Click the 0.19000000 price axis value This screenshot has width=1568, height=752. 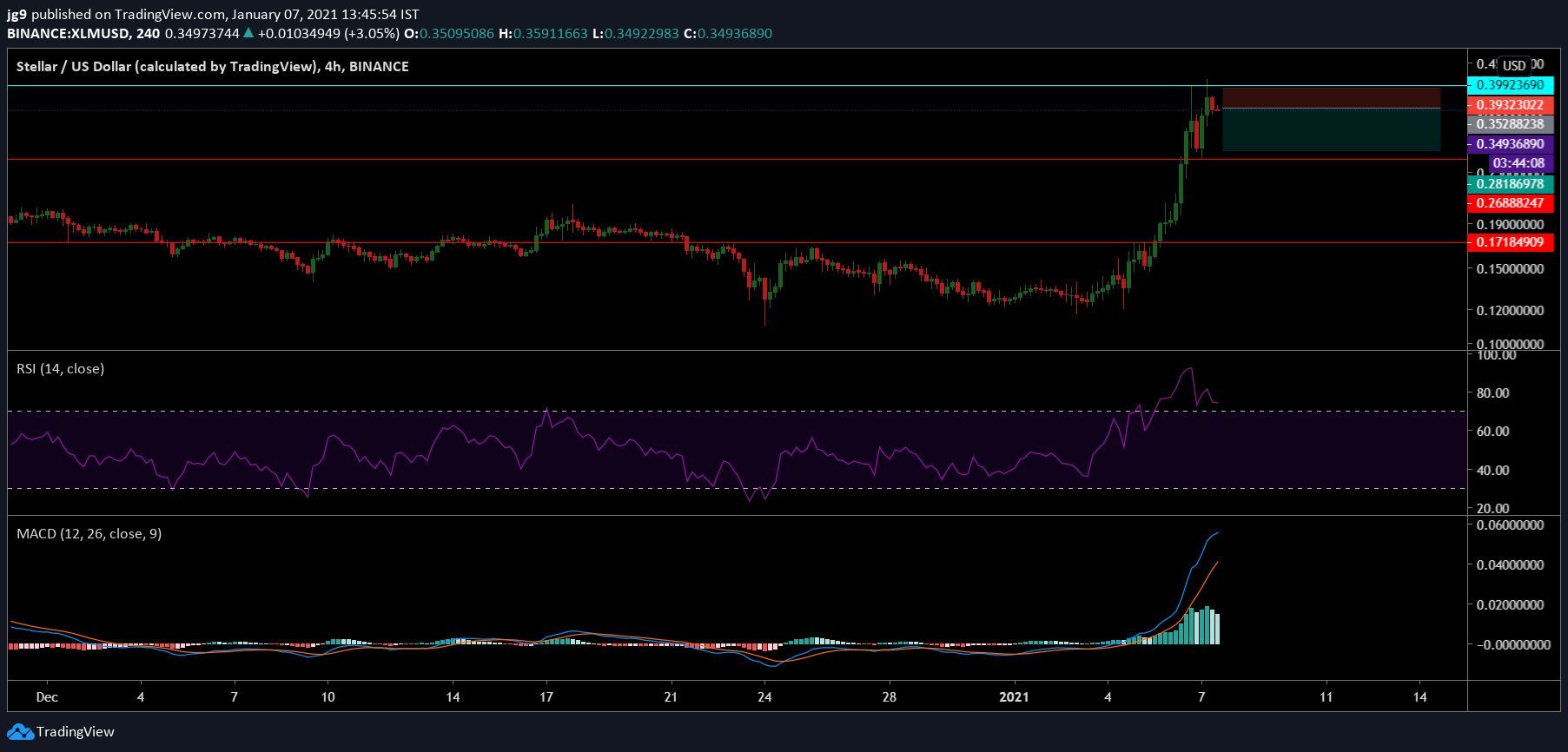coord(1510,224)
